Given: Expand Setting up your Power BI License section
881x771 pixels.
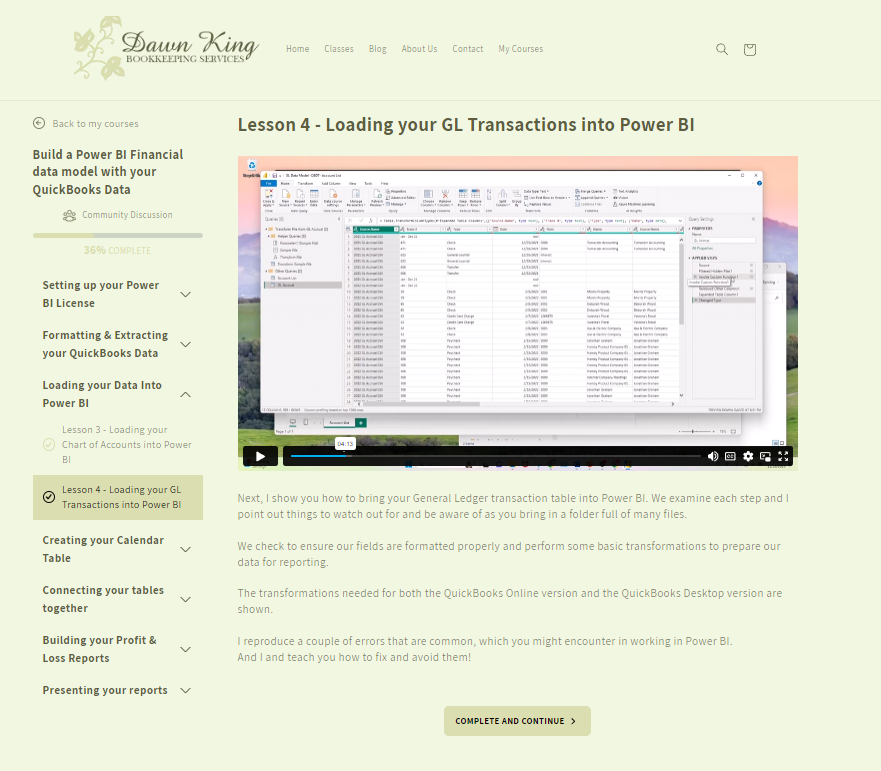Looking at the screenshot, I should 185,294.
